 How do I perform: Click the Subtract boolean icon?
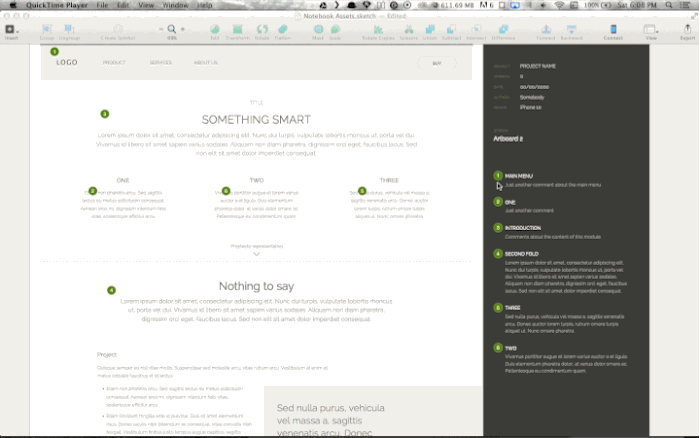[451, 29]
